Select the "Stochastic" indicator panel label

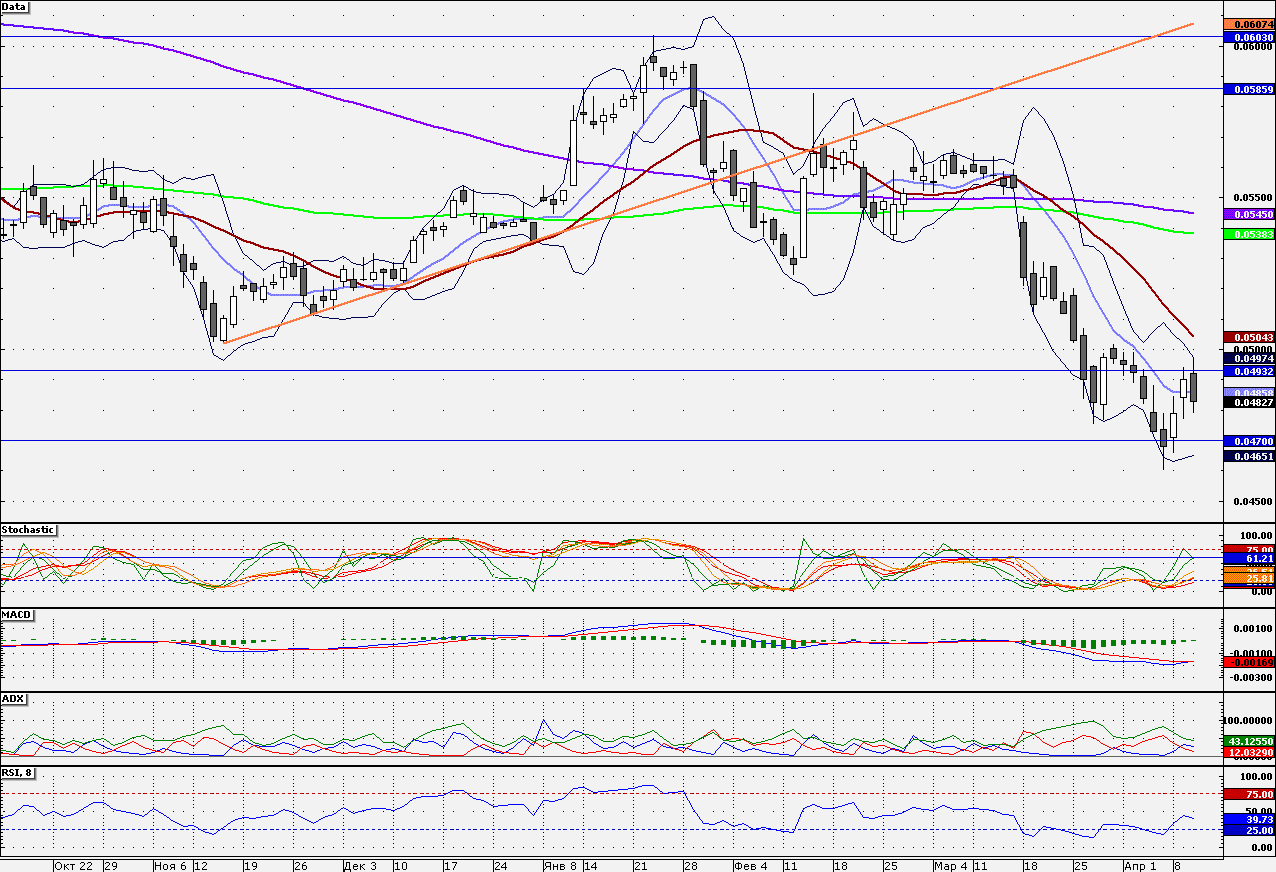(x=29, y=529)
